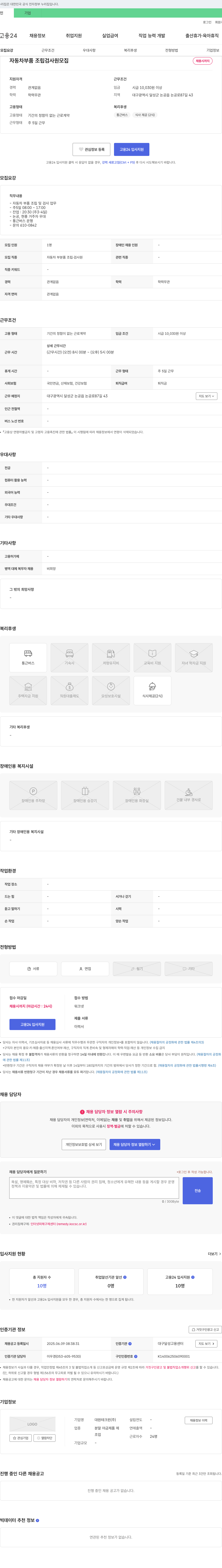The width and height of the screenshot is (222, 1568).
Task: Click the 전송 send button
Action: pos(198,1191)
